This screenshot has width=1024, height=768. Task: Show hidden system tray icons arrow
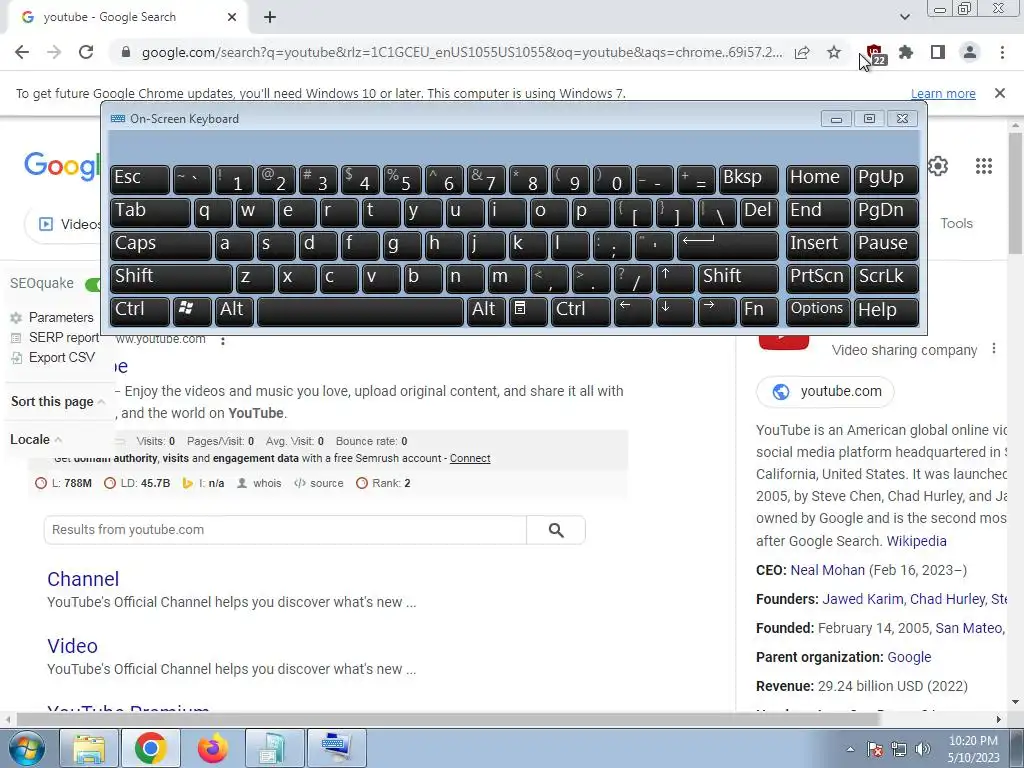click(850, 749)
